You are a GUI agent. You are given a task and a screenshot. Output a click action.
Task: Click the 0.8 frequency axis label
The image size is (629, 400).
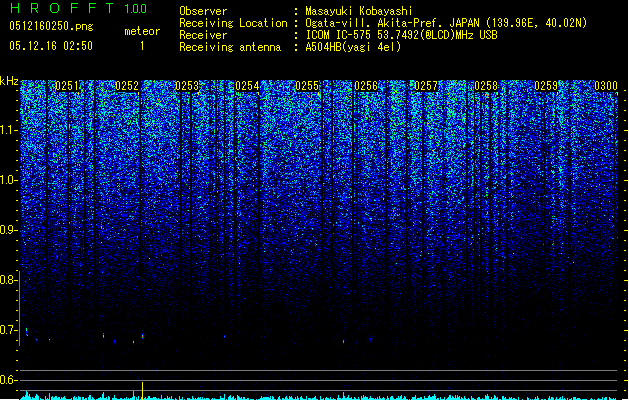click(x=8, y=280)
